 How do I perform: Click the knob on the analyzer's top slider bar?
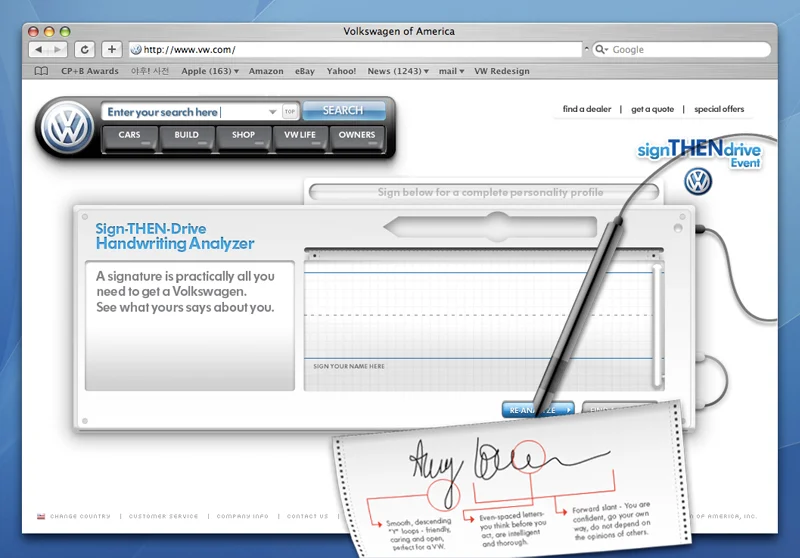point(497,226)
